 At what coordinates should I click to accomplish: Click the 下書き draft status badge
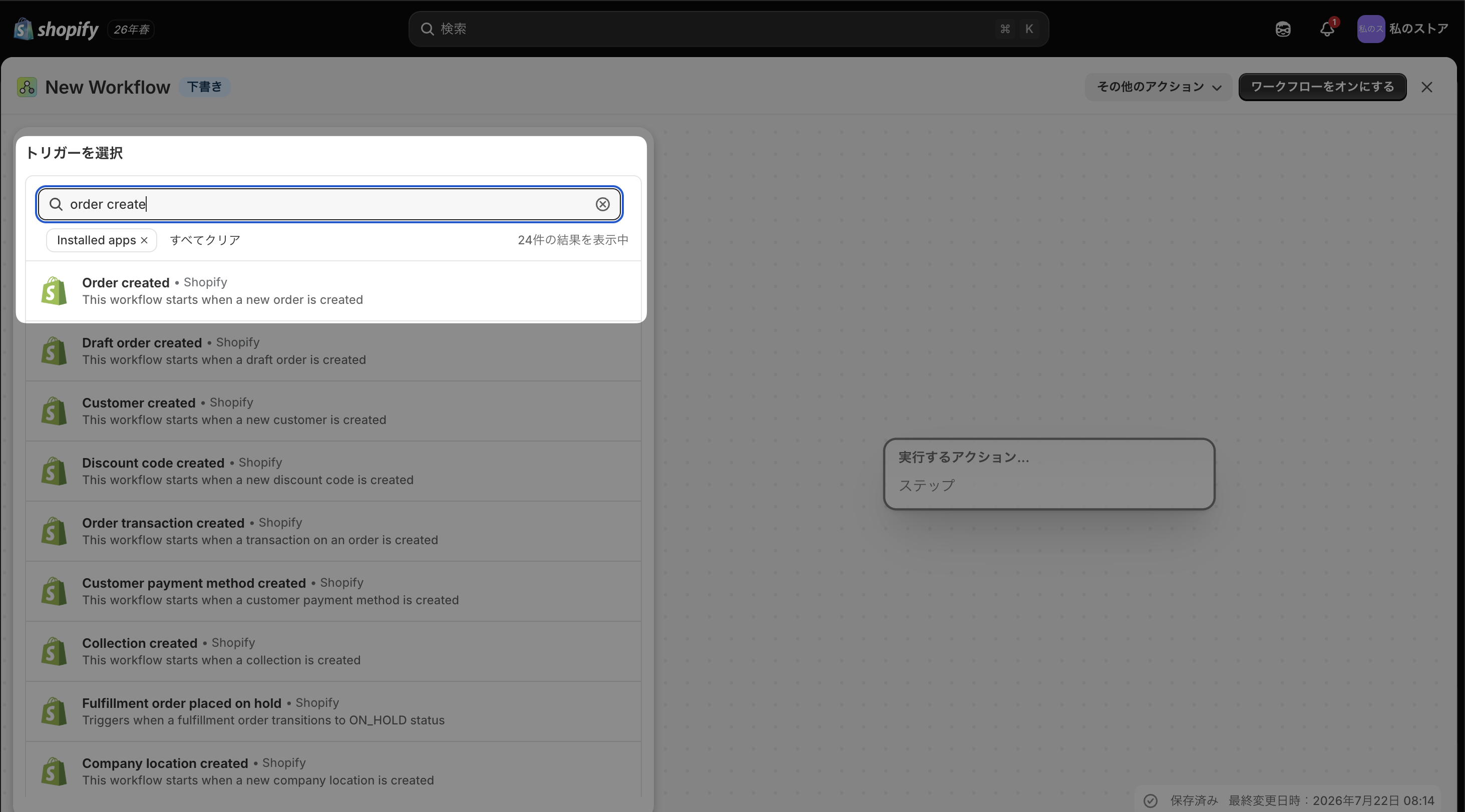pos(205,87)
